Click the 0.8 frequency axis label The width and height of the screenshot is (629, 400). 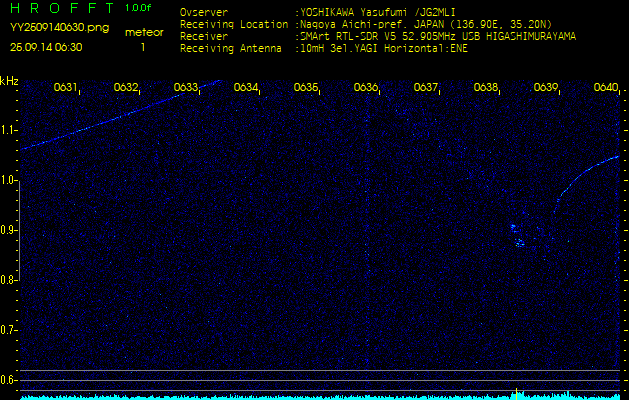pyautogui.click(x=9, y=280)
